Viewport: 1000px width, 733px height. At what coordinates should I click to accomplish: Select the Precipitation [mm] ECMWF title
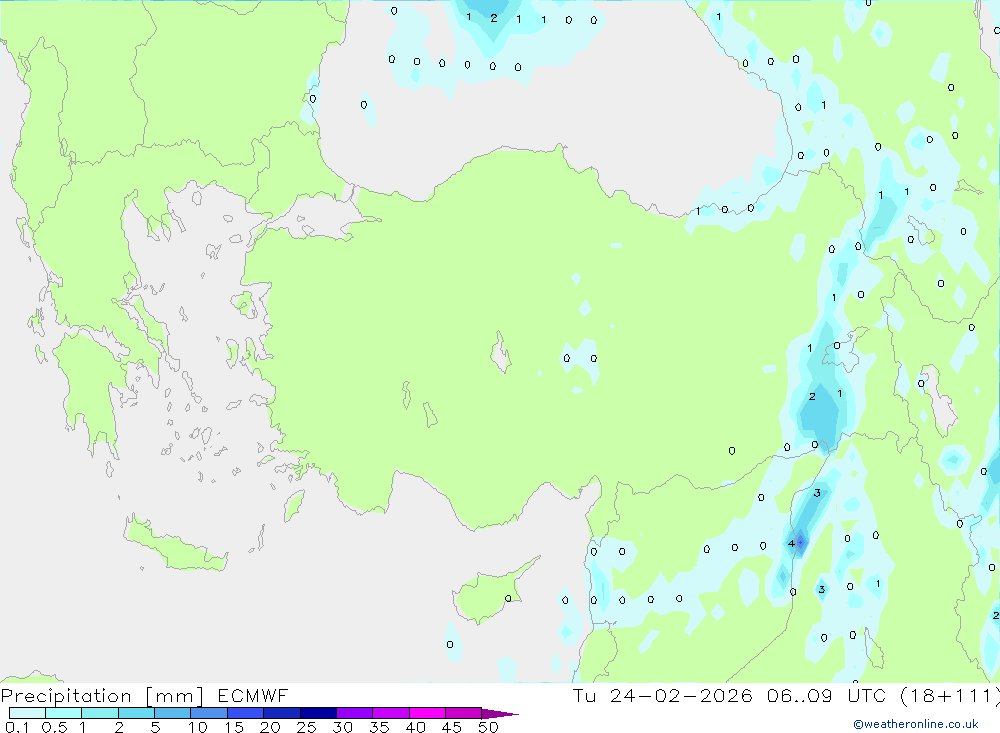pos(144,695)
